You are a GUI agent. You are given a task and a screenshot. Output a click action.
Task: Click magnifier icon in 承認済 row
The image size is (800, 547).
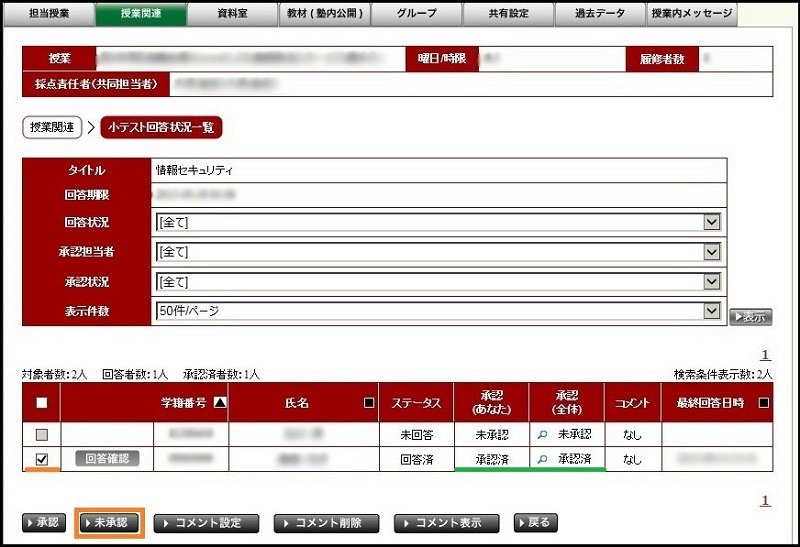pos(542,459)
